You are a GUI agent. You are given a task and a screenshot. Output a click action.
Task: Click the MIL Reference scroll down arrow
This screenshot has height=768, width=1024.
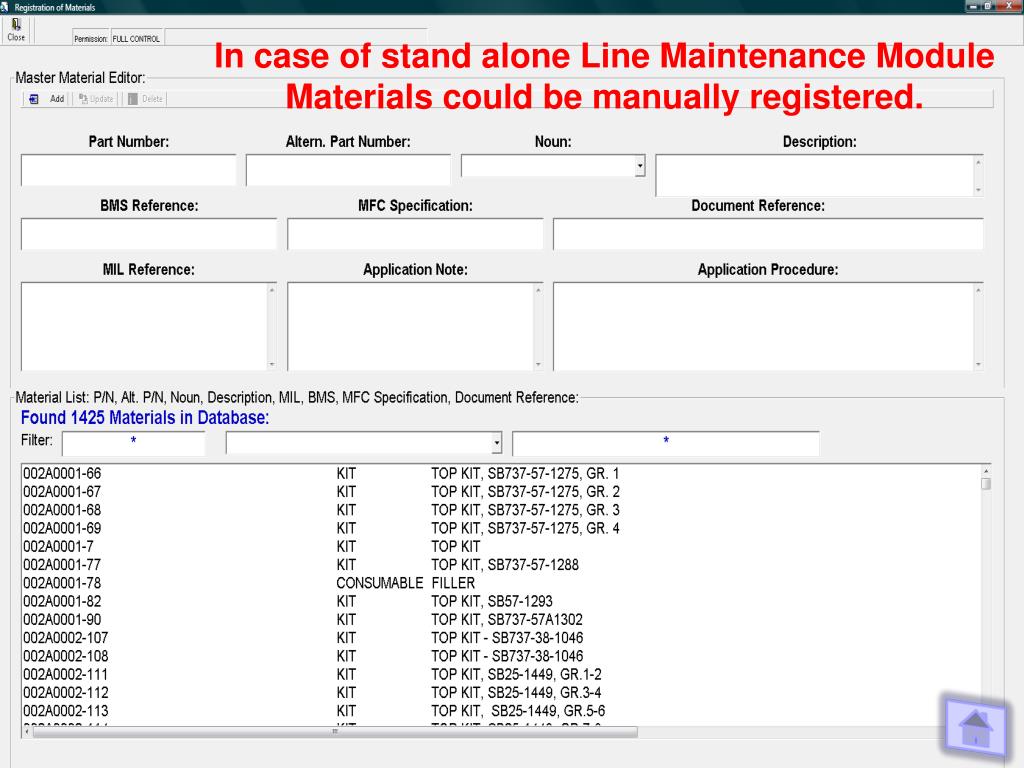pyautogui.click(x=272, y=364)
